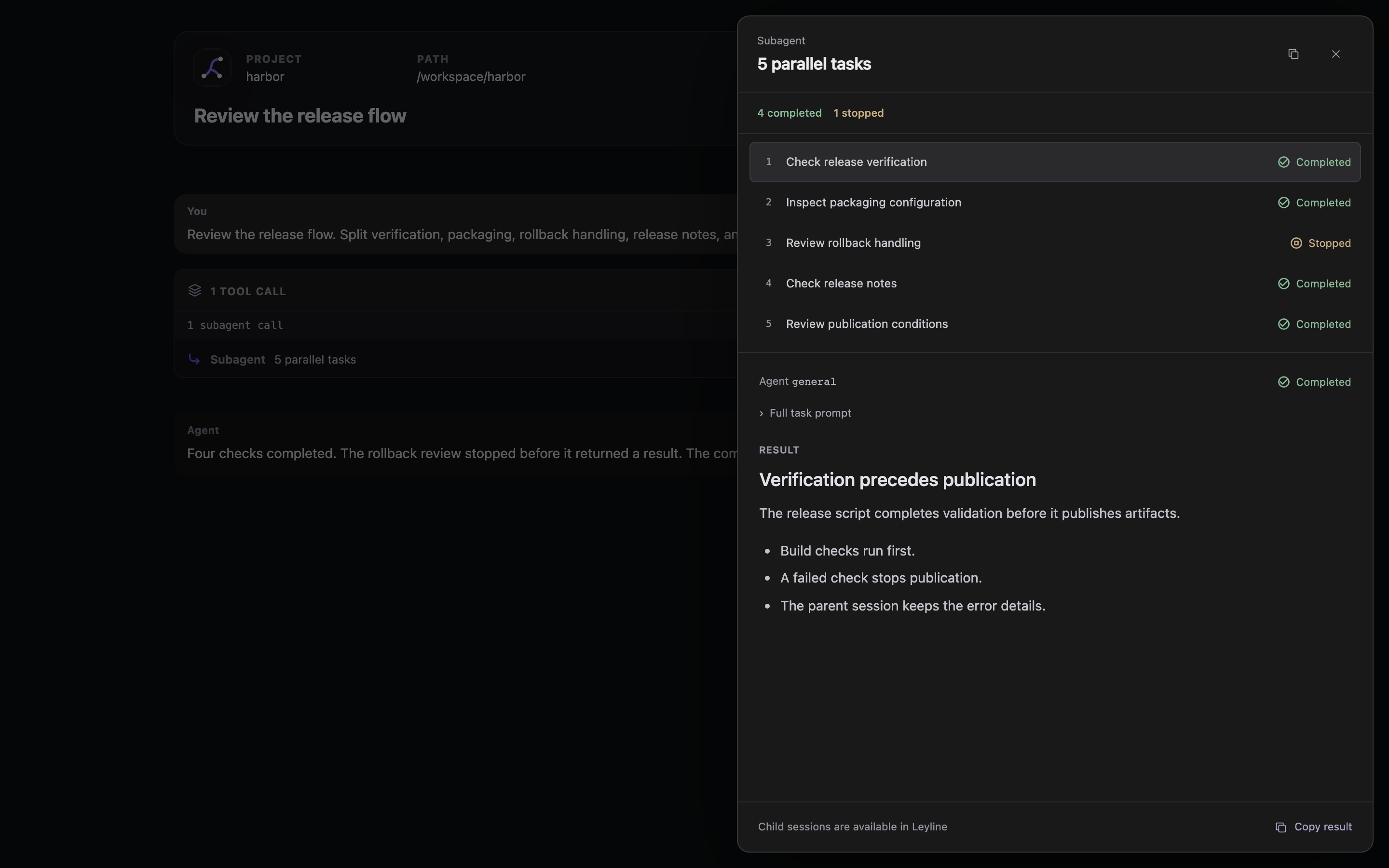Click the arrow icon beside Subagent 5 parallel tasks
This screenshot has height=868, width=1389.
point(194,359)
